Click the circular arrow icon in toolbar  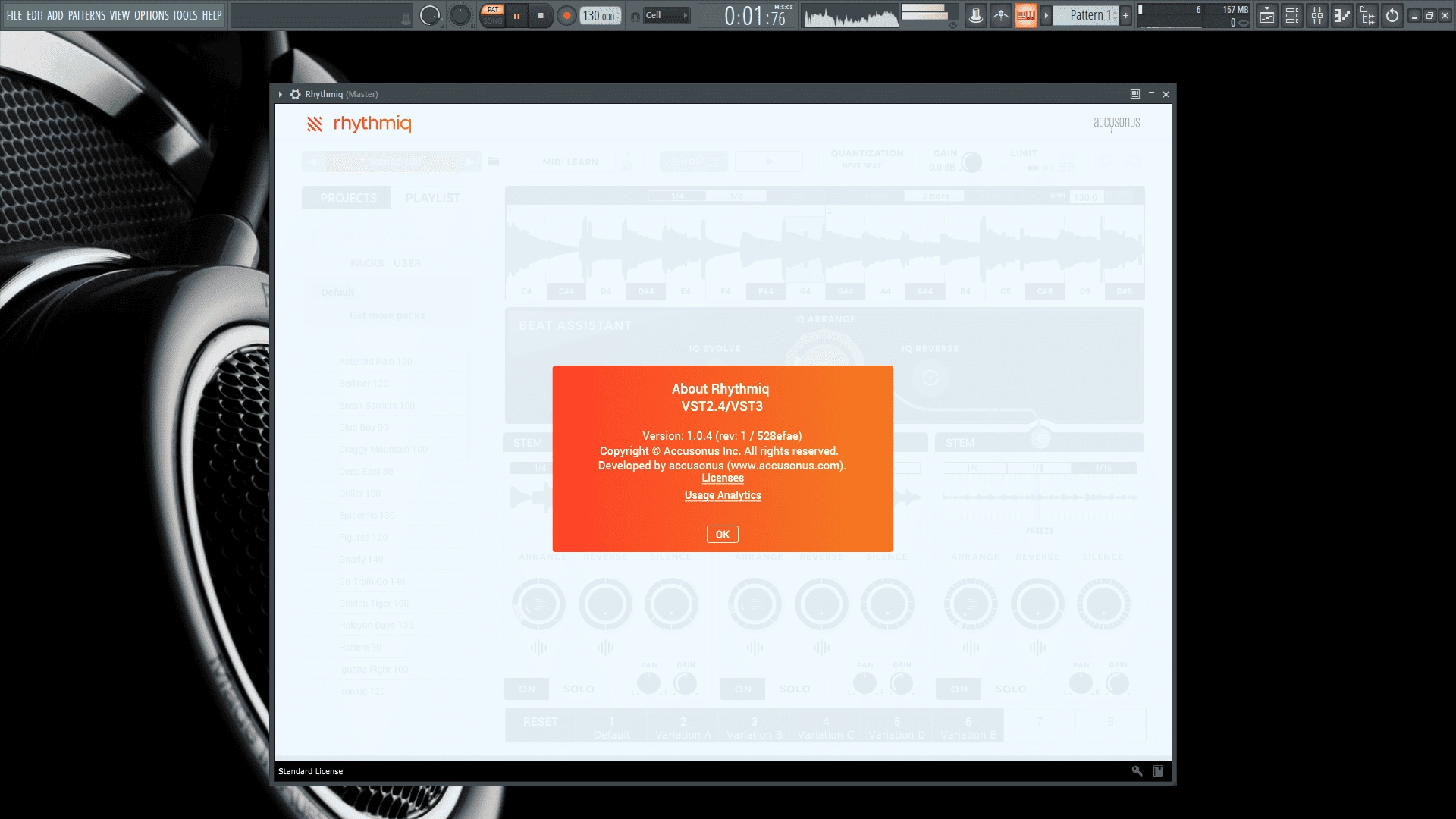pyautogui.click(x=1392, y=15)
